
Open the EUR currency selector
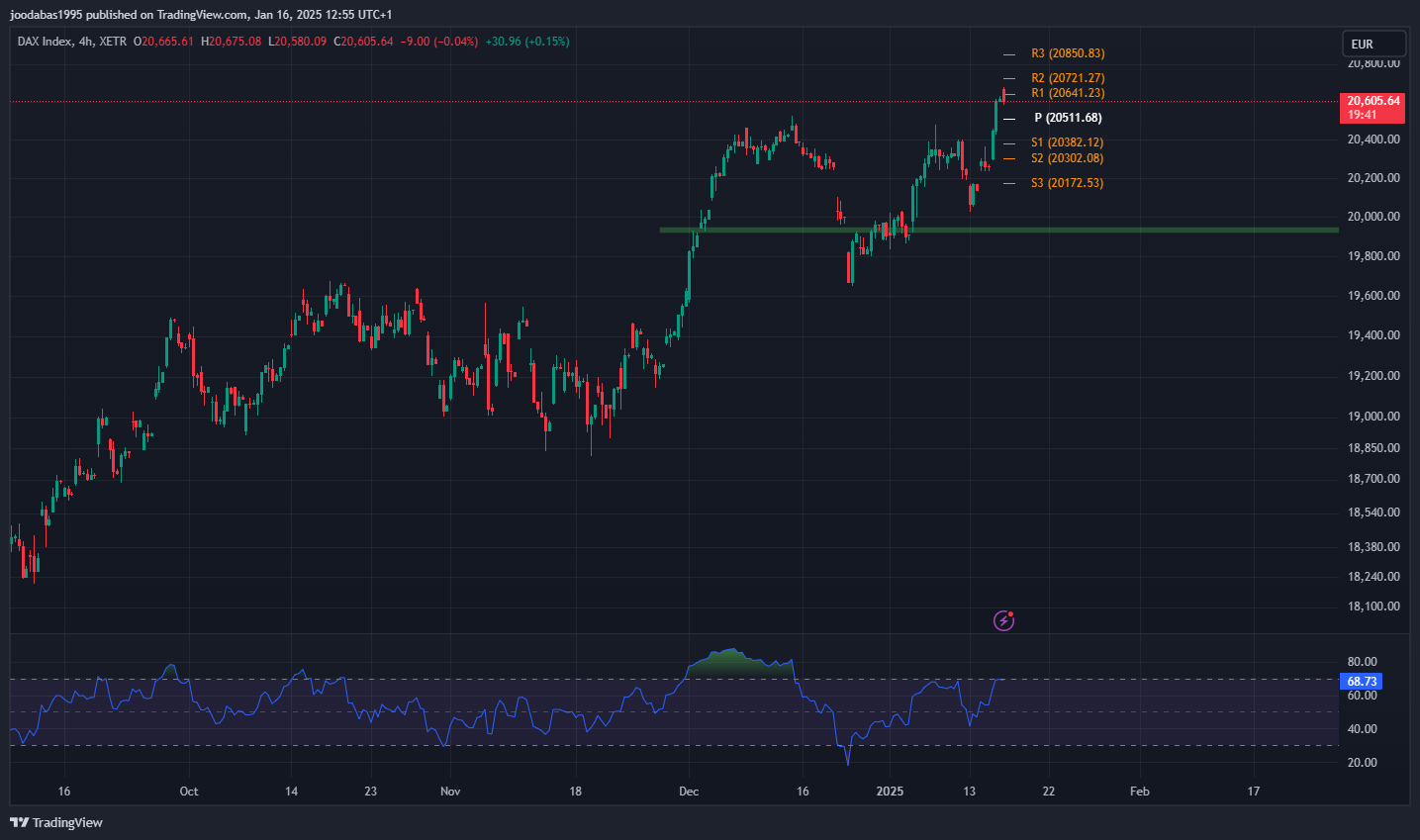click(x=1373, y=44)
